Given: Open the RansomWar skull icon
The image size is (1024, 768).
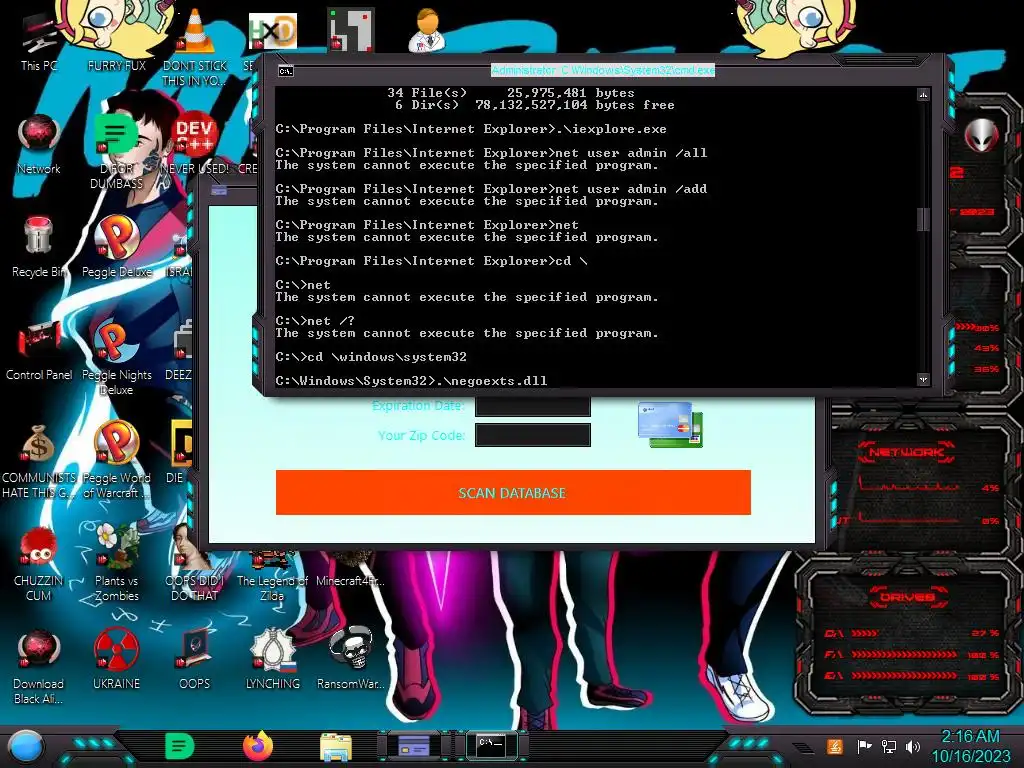Looking at the screenshot, I should click(351, 660).
